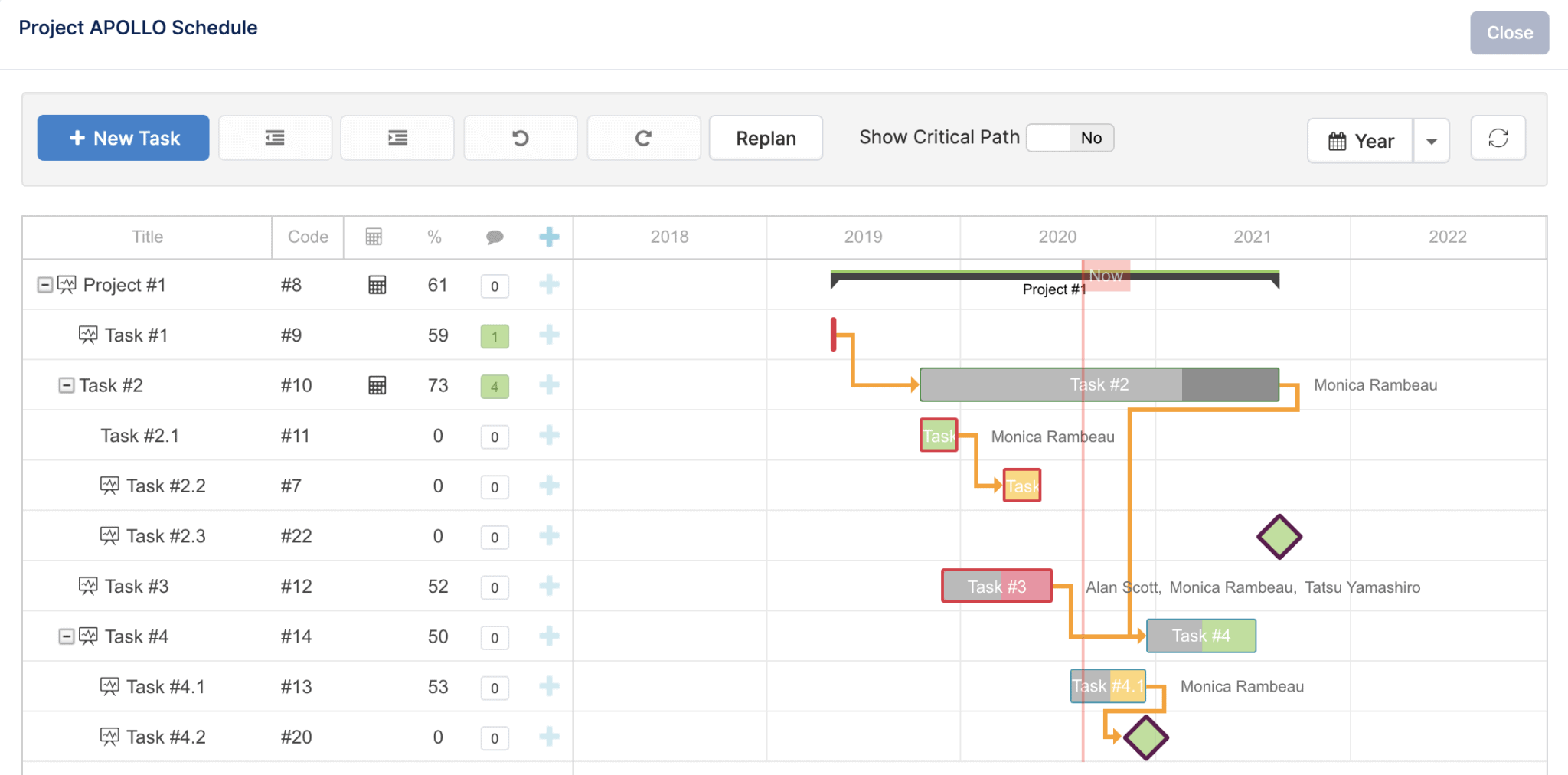Click the undo arrow icon

pyautogui.click(x=520, y=138)
